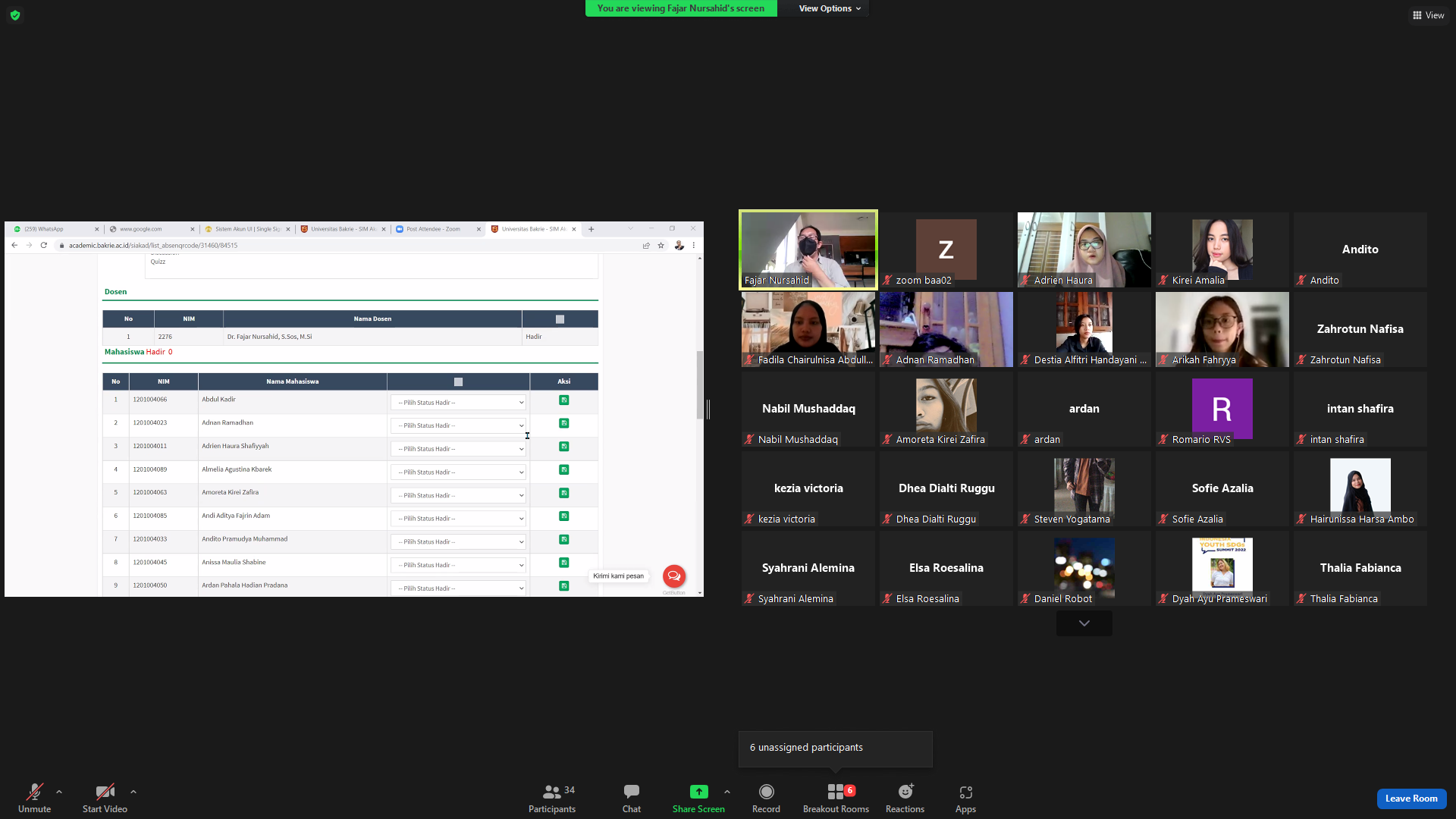Screen dimensions: 1456x819
Task: Open the Apps panel
Action: pos(965,798)
